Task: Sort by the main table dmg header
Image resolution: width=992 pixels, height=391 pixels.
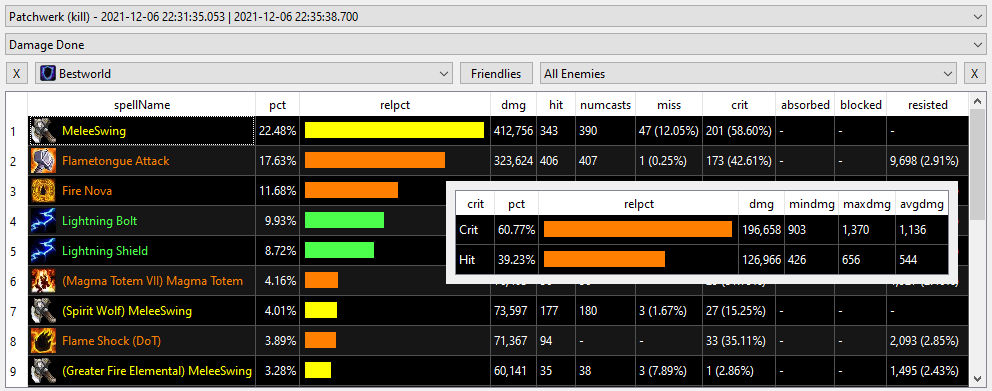Action: (514, 105)
